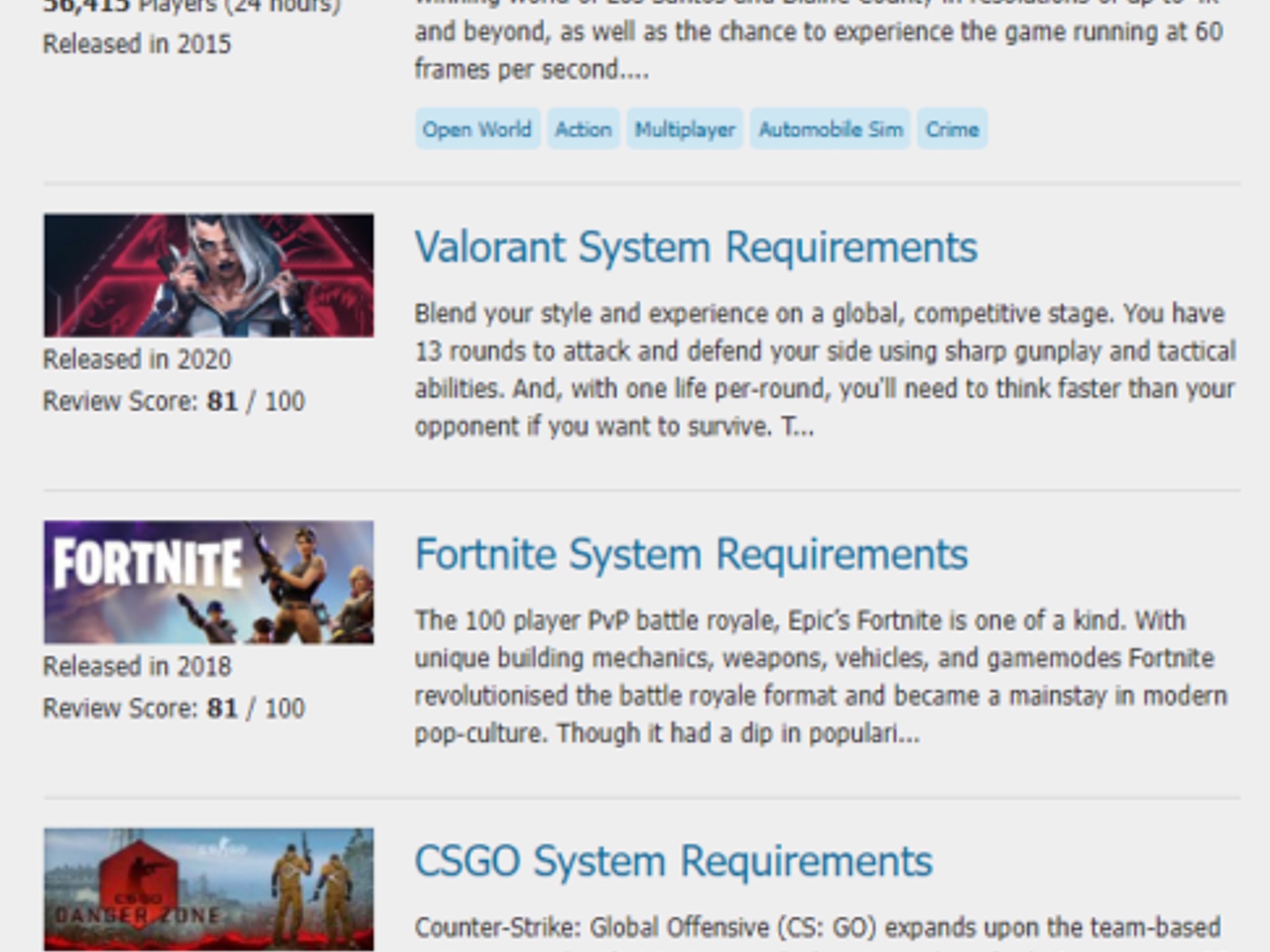Click the Released in 2018 label

point(137,666)
